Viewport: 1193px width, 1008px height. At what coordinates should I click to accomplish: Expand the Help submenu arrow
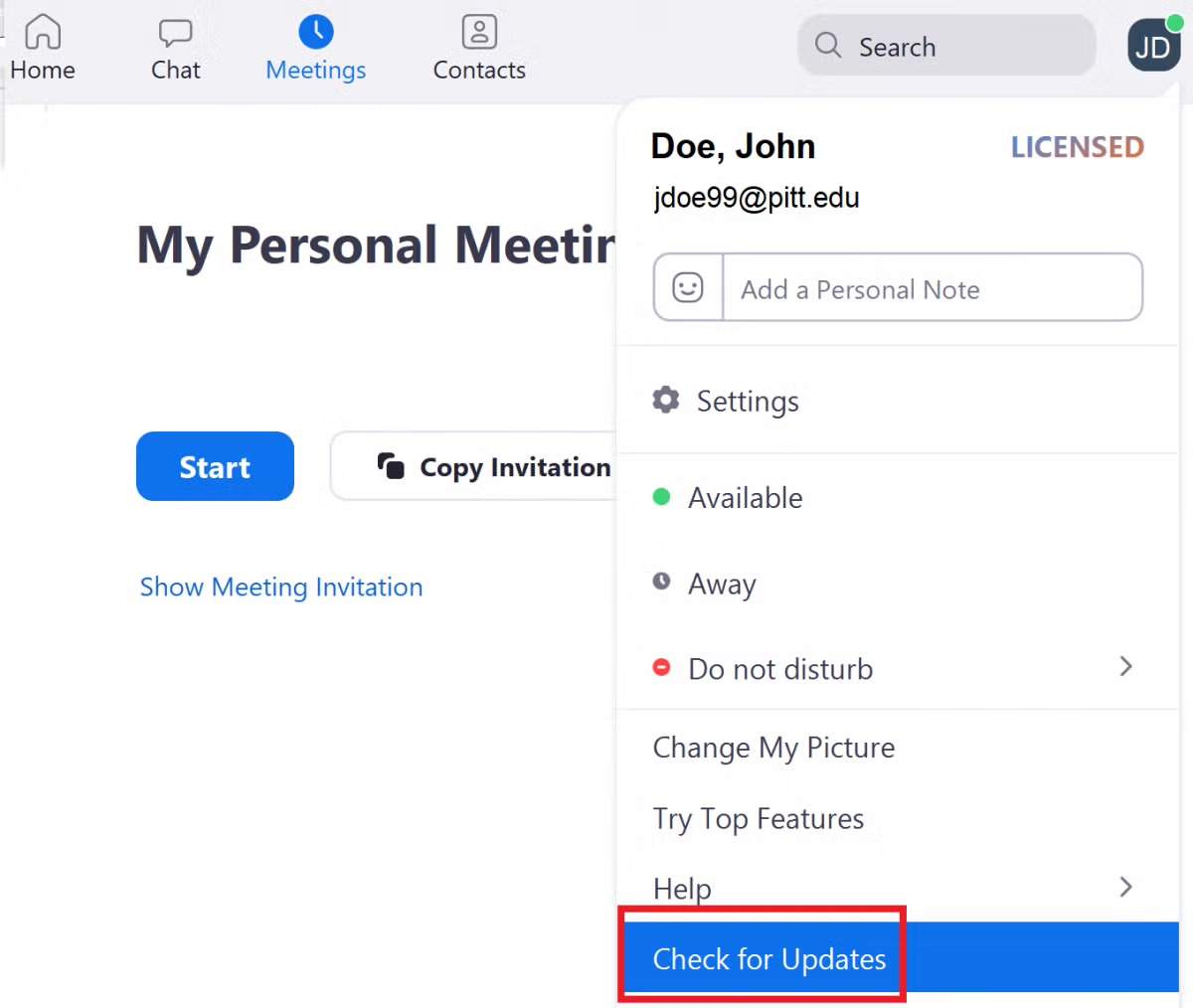[1125, 887]
